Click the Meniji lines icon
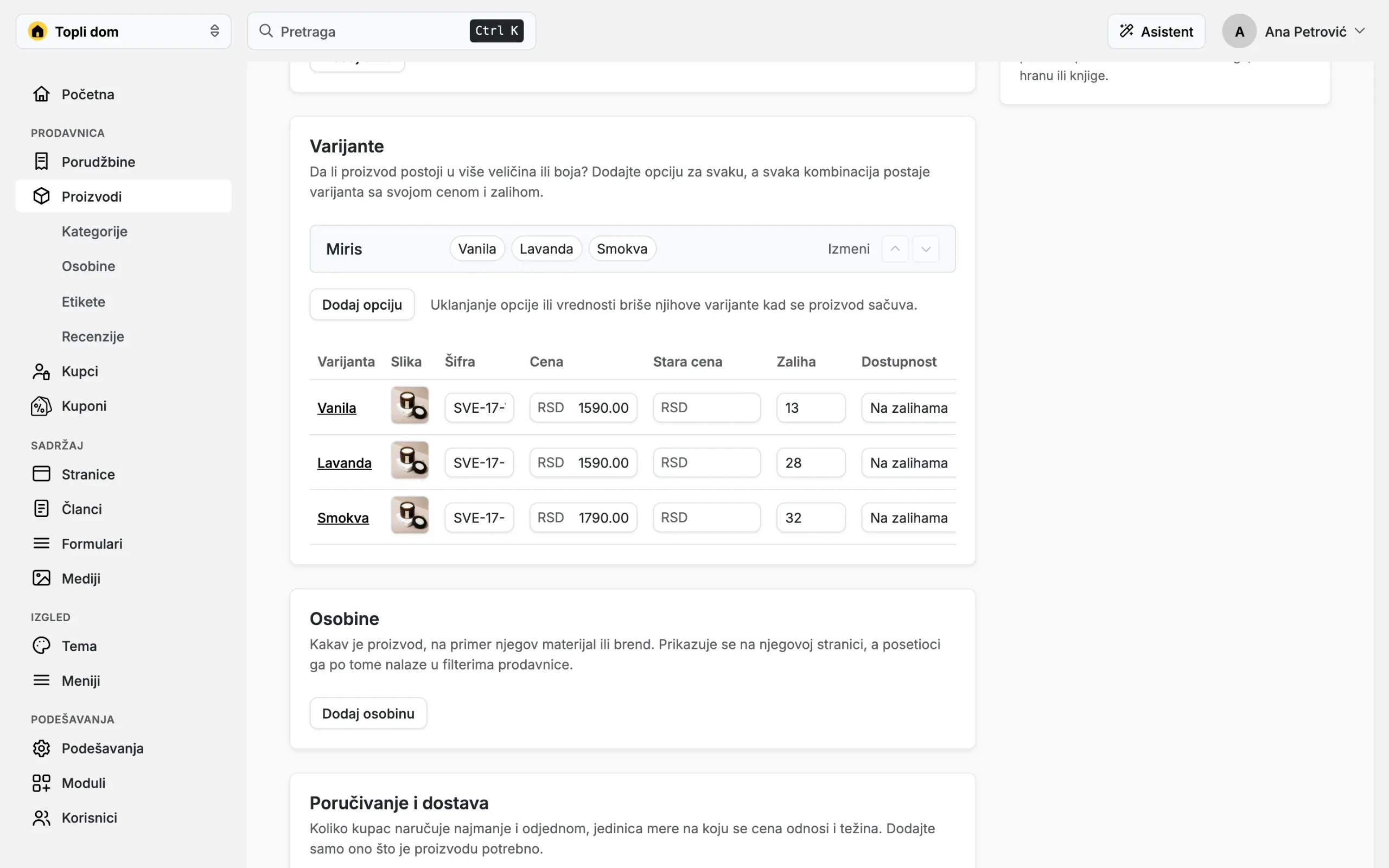The image size is (1389, 868). coord(41,680)
